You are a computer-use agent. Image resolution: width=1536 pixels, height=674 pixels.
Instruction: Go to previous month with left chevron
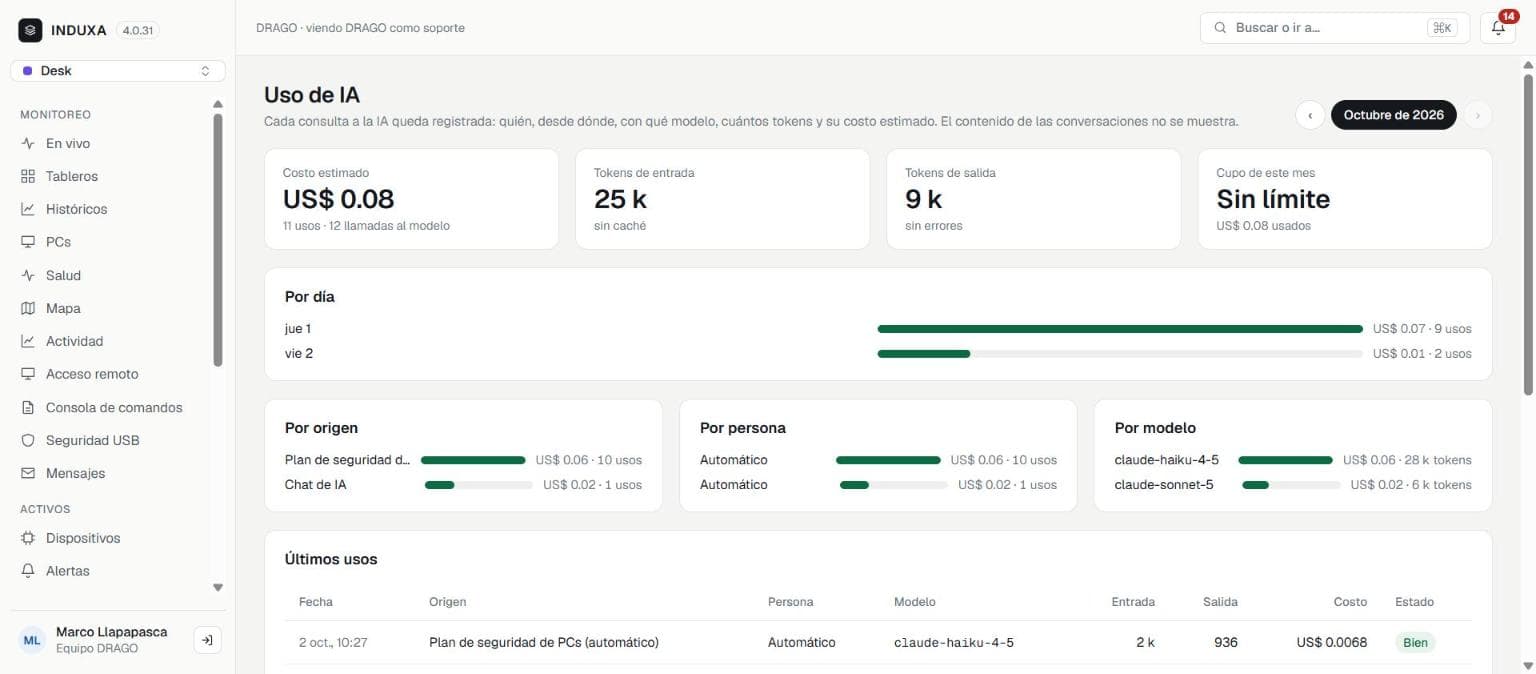click(x=1310, y=115)
